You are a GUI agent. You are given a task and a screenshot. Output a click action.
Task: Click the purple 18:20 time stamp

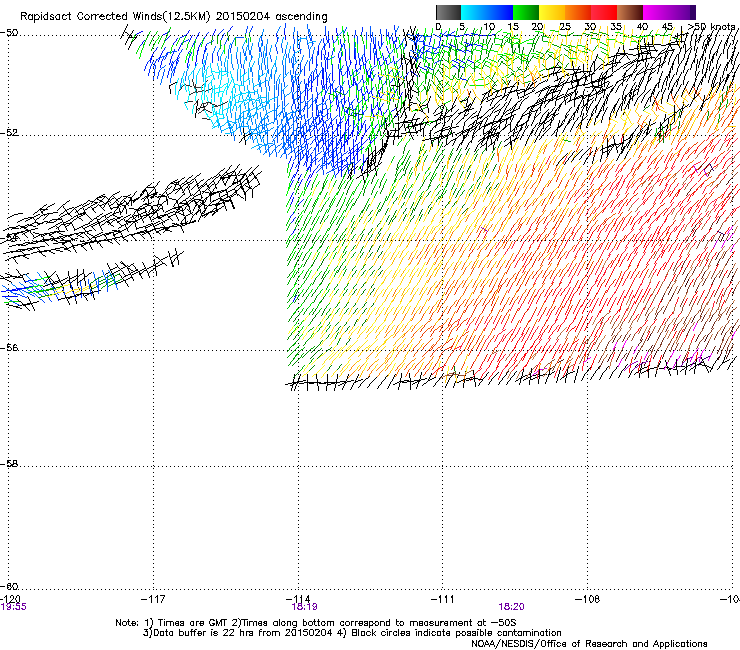(511, 607)
